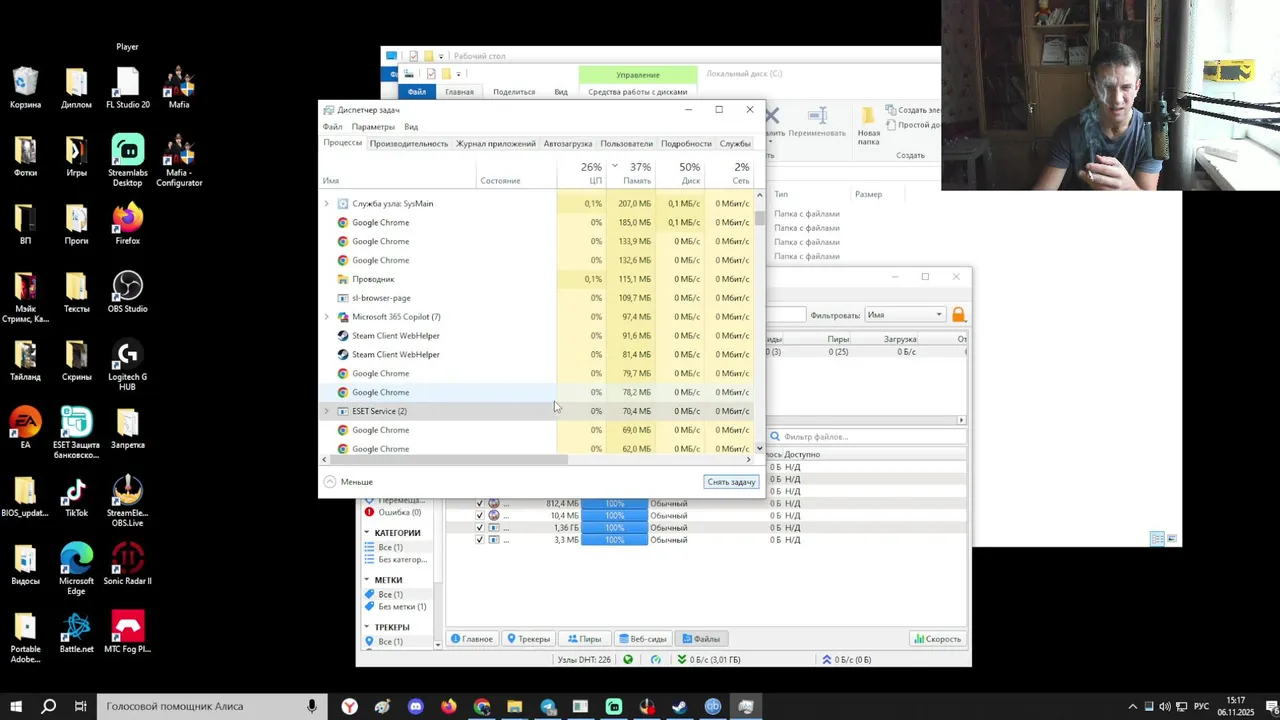Open Yandex Browser taskbar icon
Image resolution: width=1280 pixels, height=720 pixels.
(x=349, y=706)
